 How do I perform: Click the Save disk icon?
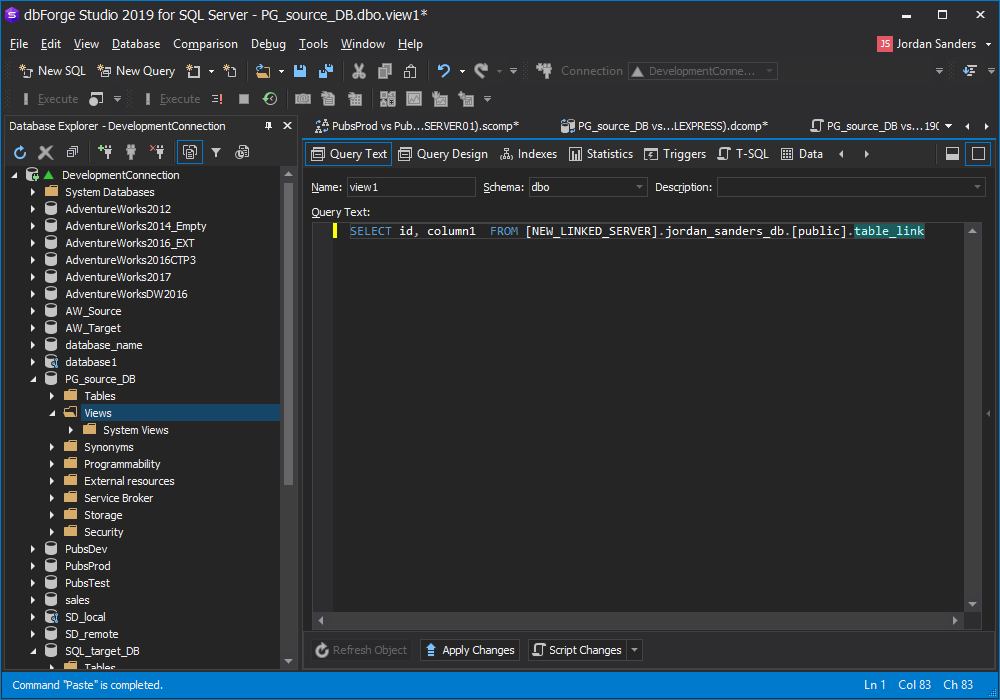click(300, 71)
